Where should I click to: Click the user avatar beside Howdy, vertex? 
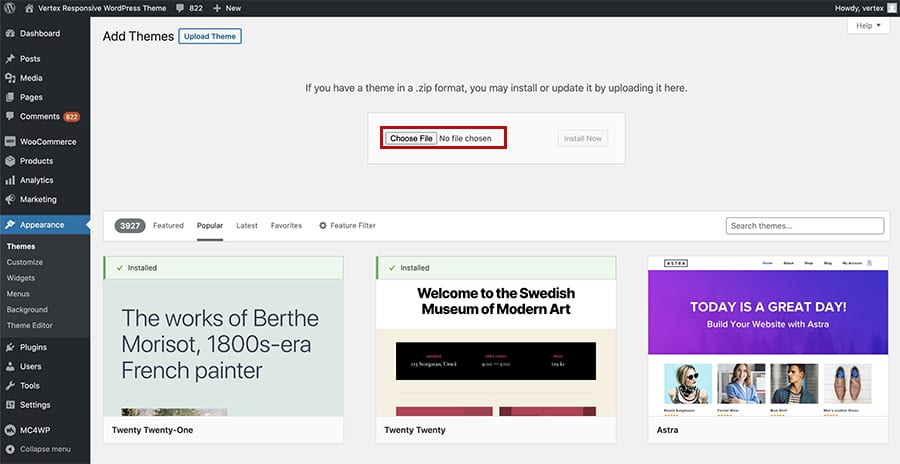pos(891,8)
